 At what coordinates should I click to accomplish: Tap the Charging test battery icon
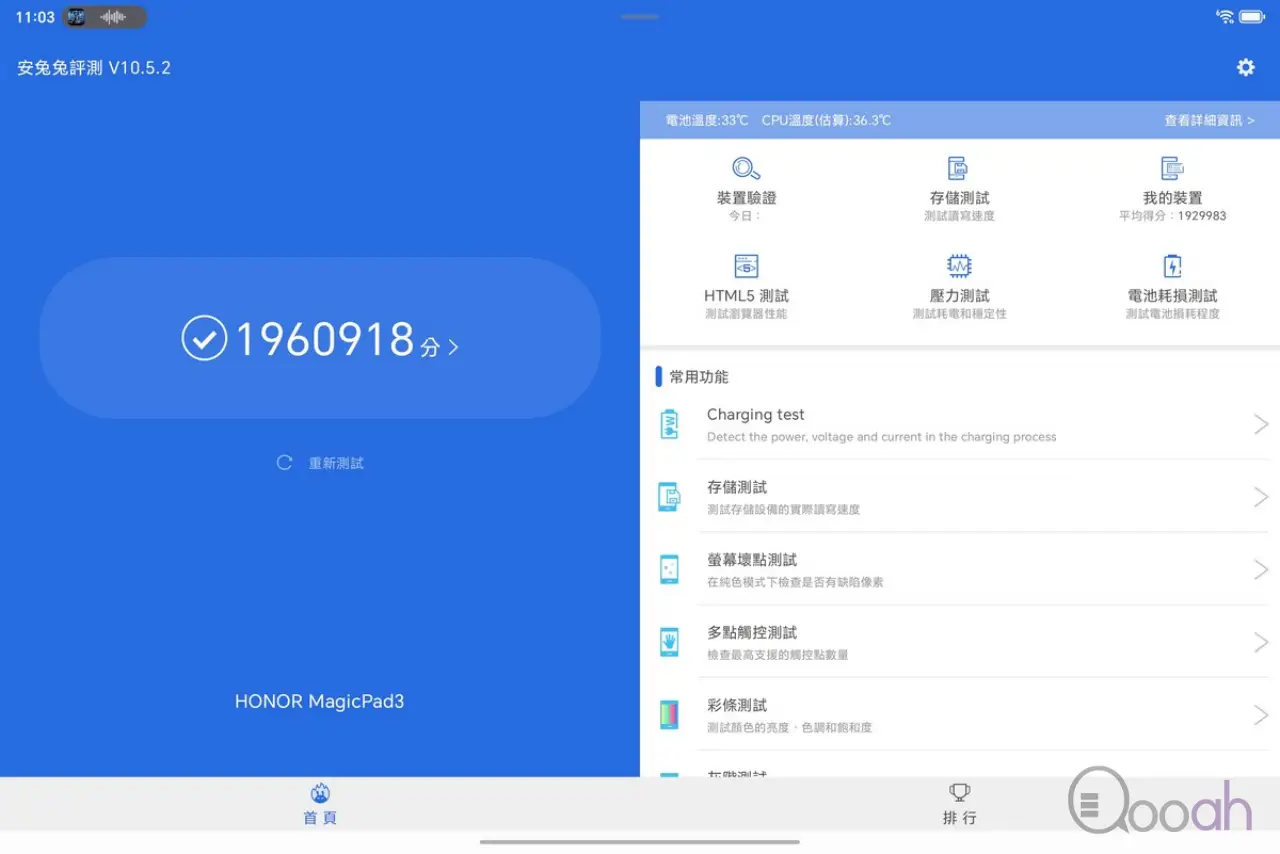(x=669, y=424)
